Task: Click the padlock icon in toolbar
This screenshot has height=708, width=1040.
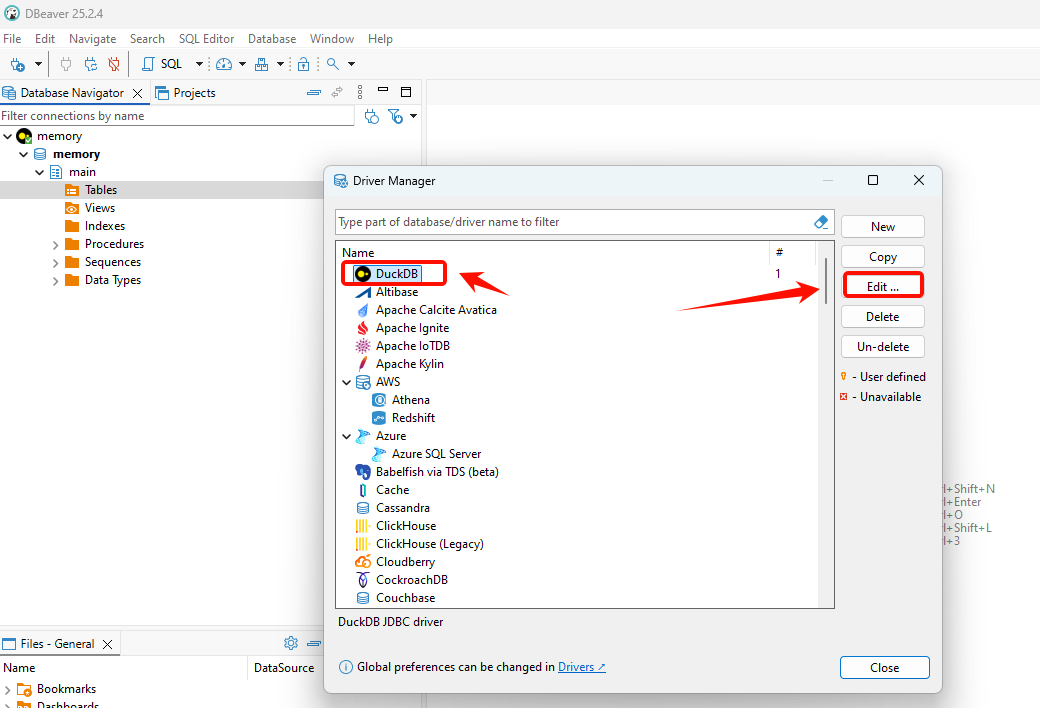Action: [303, 64]
